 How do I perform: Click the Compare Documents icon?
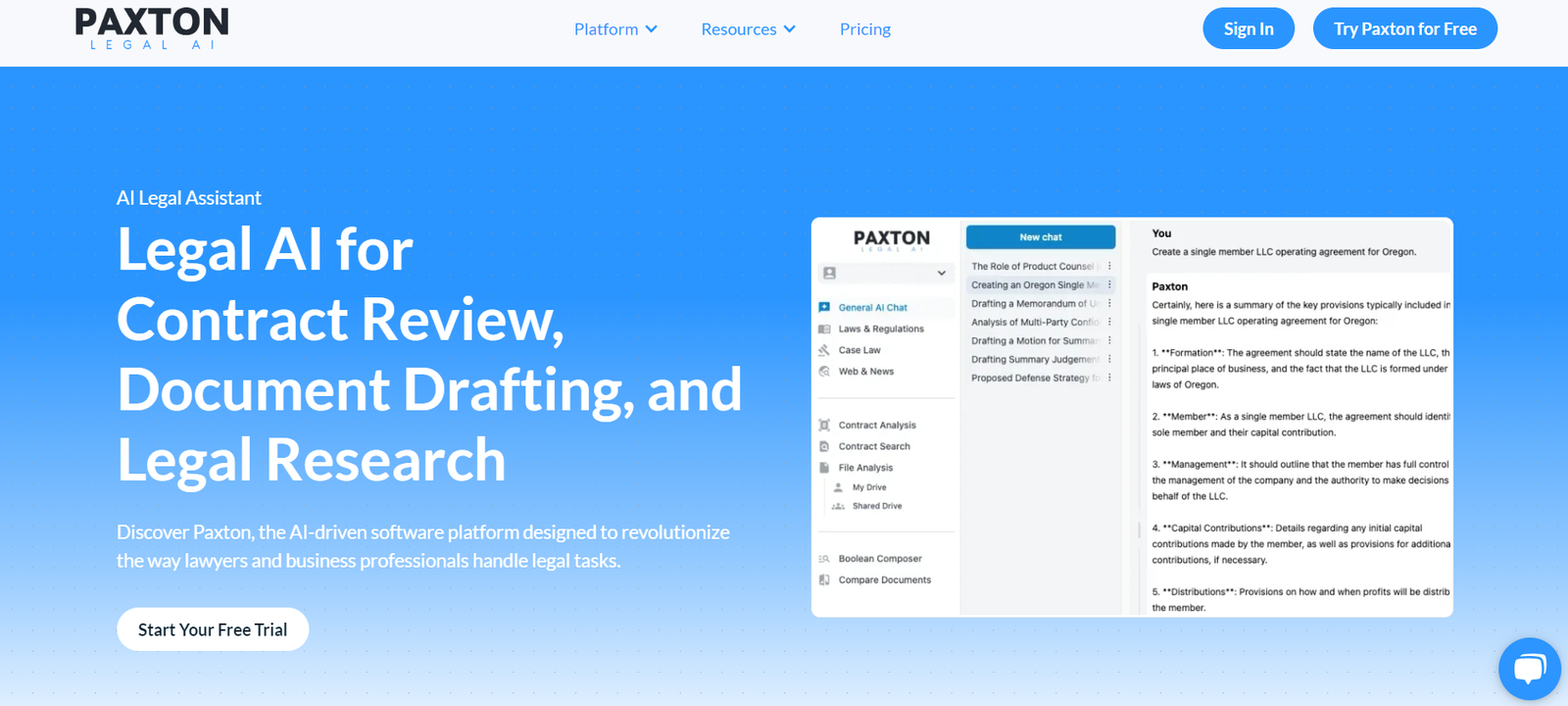click(824, 580)
